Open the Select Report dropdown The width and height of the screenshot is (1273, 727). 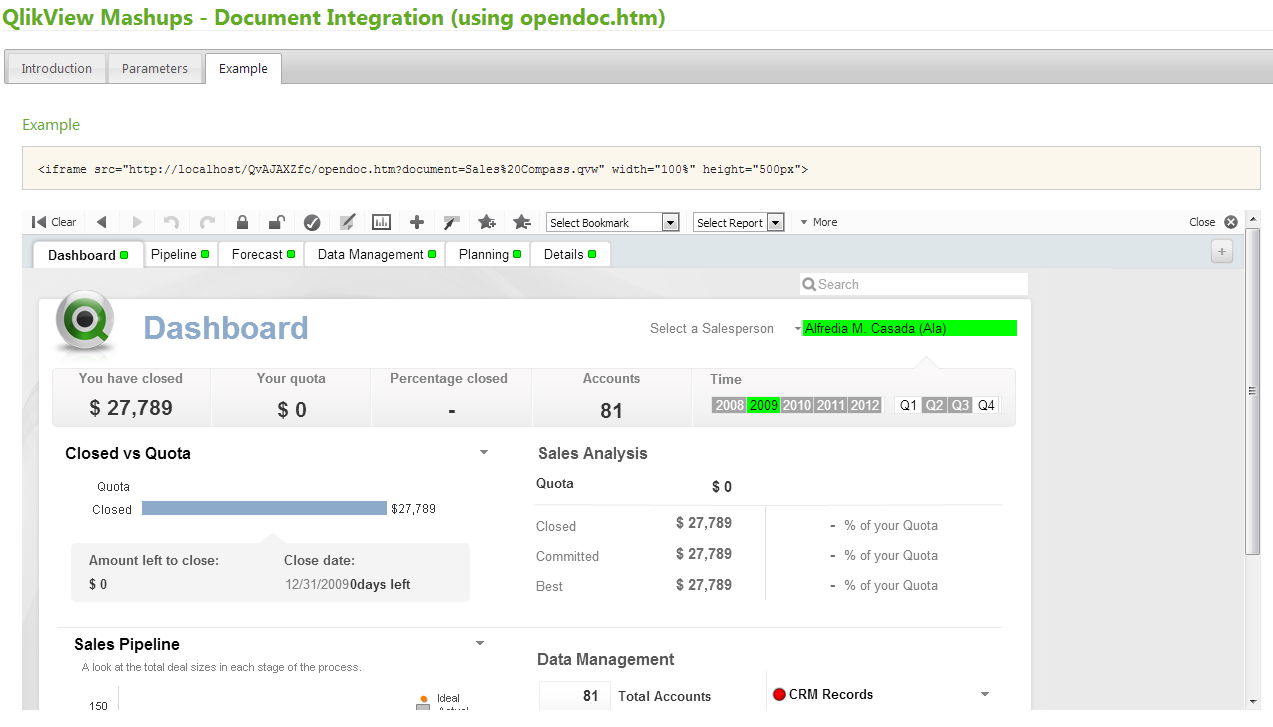click(x=738, y=223)
